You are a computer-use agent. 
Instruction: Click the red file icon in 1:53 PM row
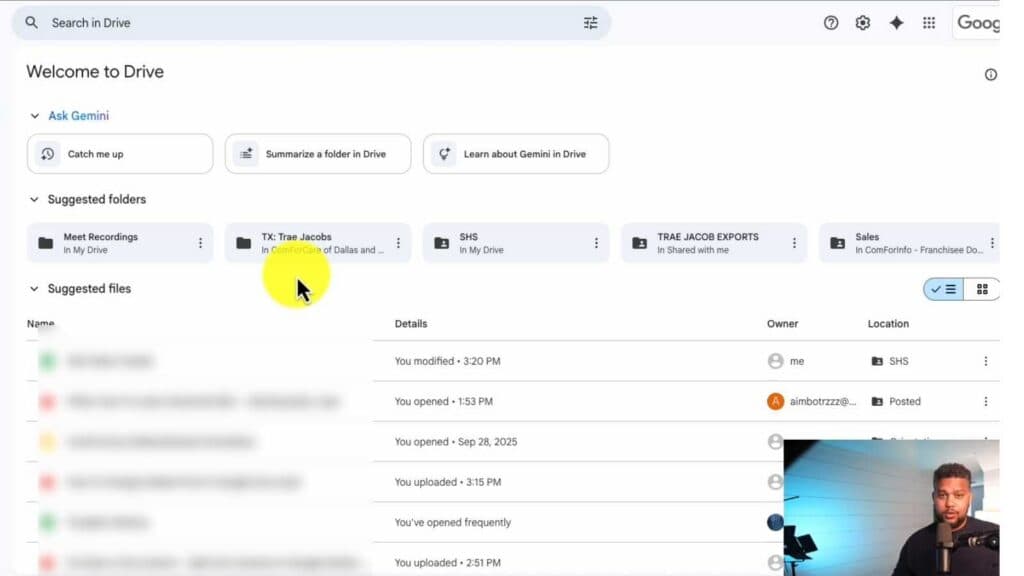[x=47, y=402]
